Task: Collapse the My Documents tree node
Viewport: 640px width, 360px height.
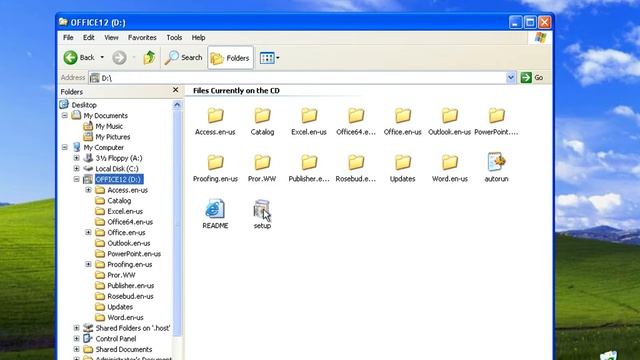Action: coord(65,116)
